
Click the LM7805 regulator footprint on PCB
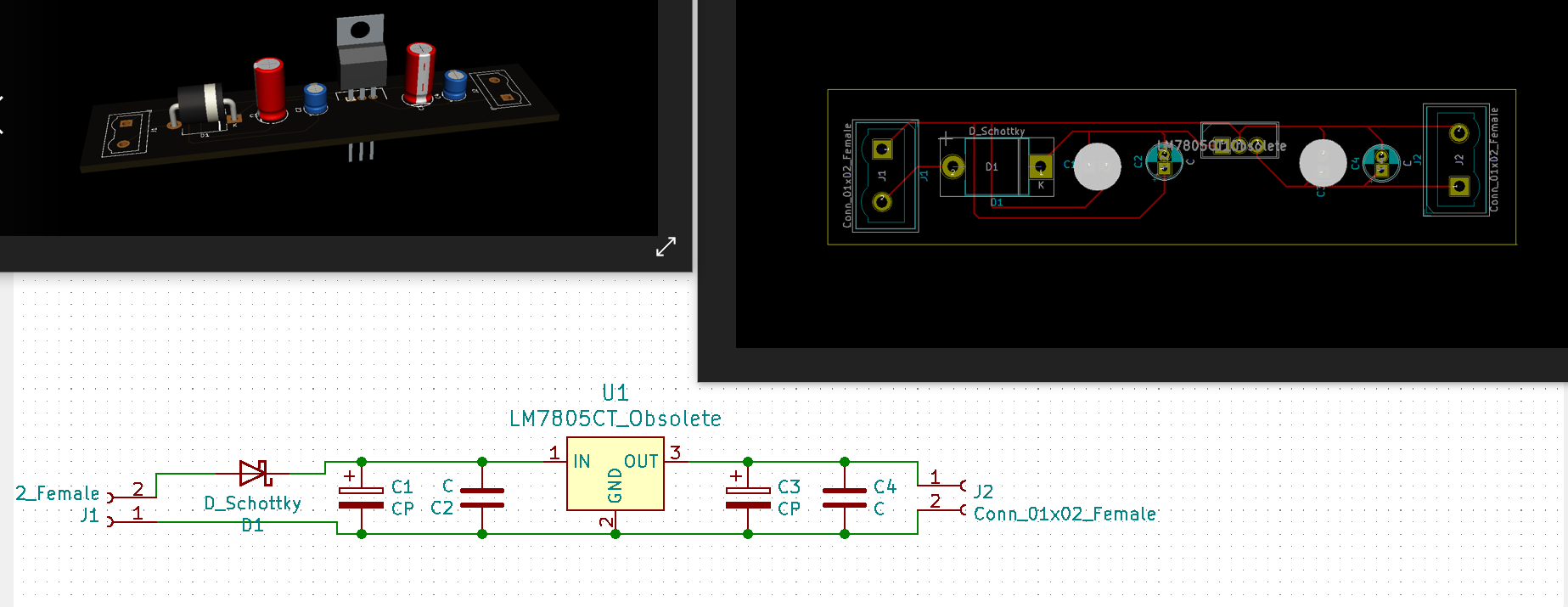(1239, 140)
